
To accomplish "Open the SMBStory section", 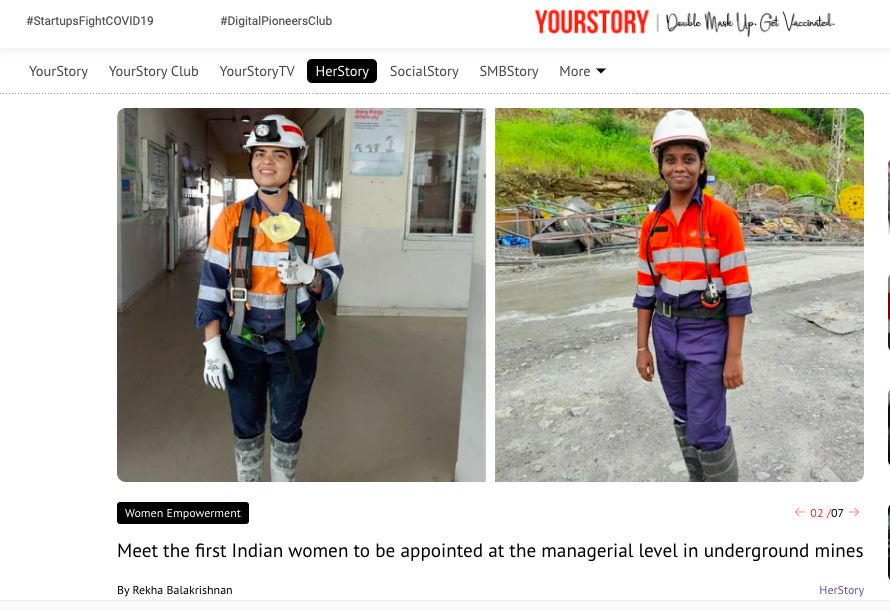I will [509, 71].
